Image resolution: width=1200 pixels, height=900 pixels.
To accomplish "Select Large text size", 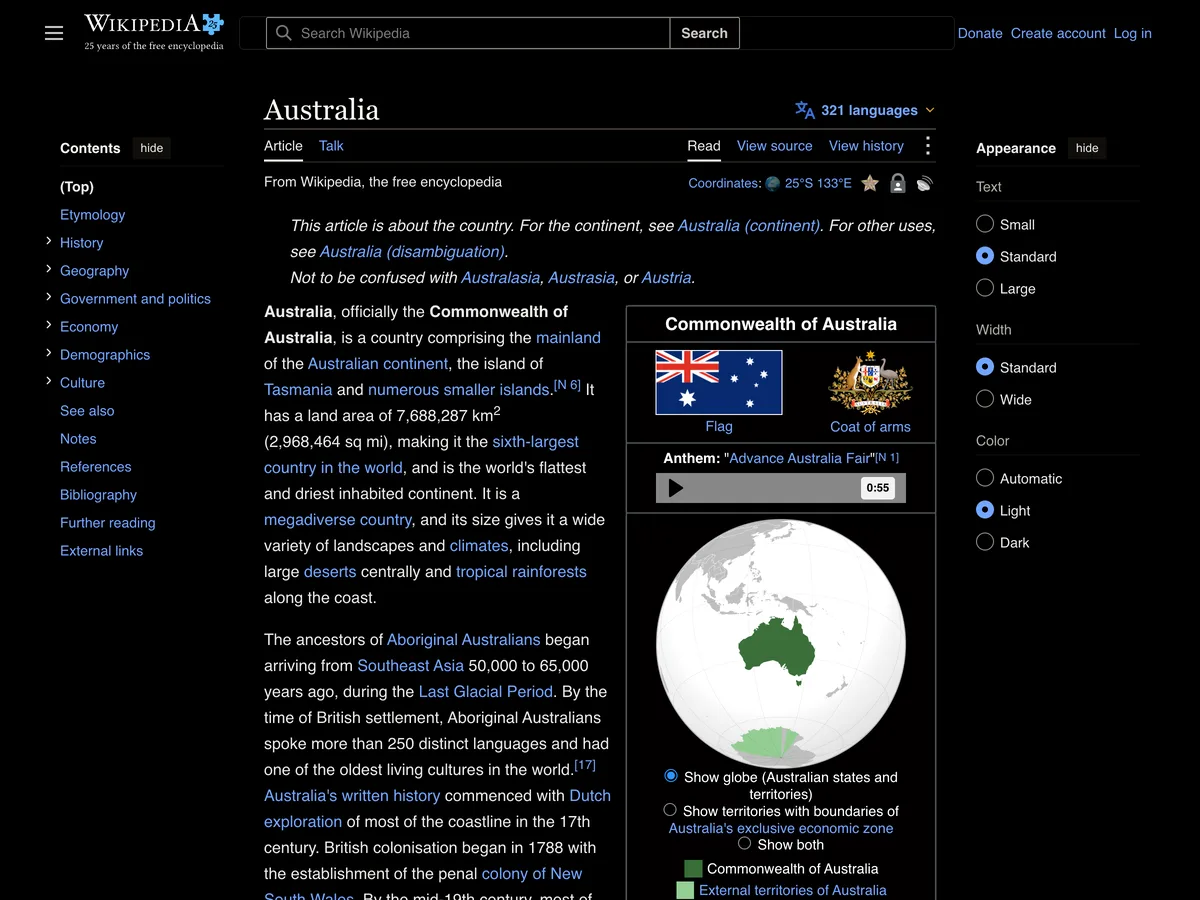I will [x=985, y=289].
